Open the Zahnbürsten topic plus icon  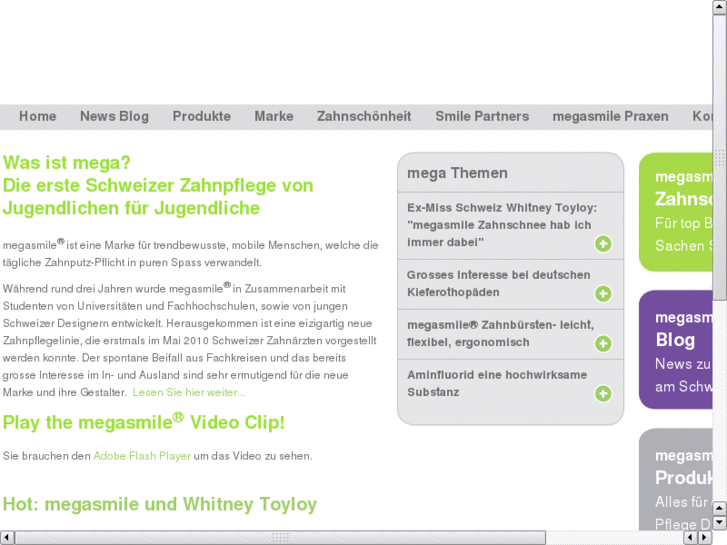click(x=603, y=344)
